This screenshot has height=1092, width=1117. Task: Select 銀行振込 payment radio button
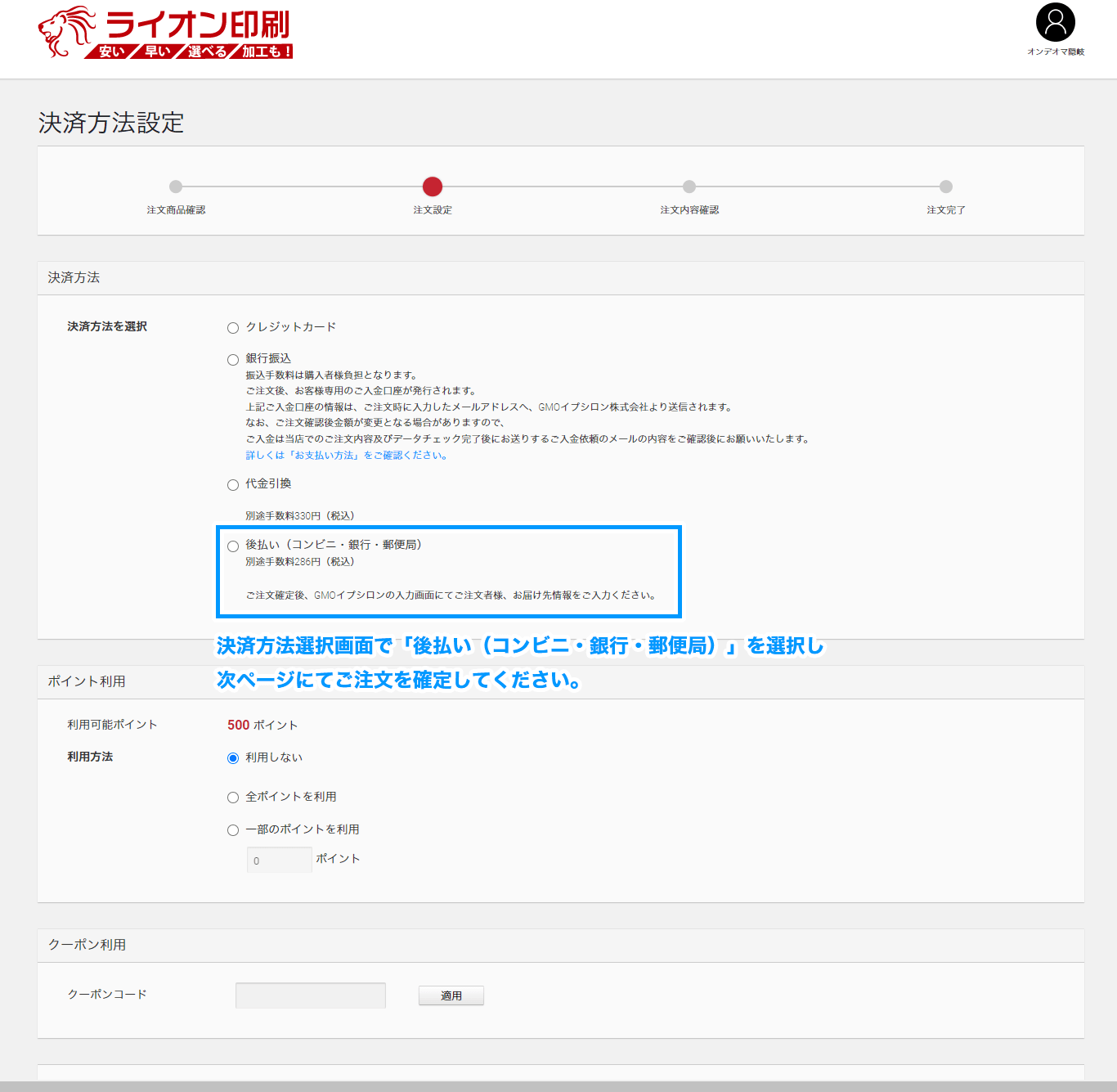[x=233, y=360]
